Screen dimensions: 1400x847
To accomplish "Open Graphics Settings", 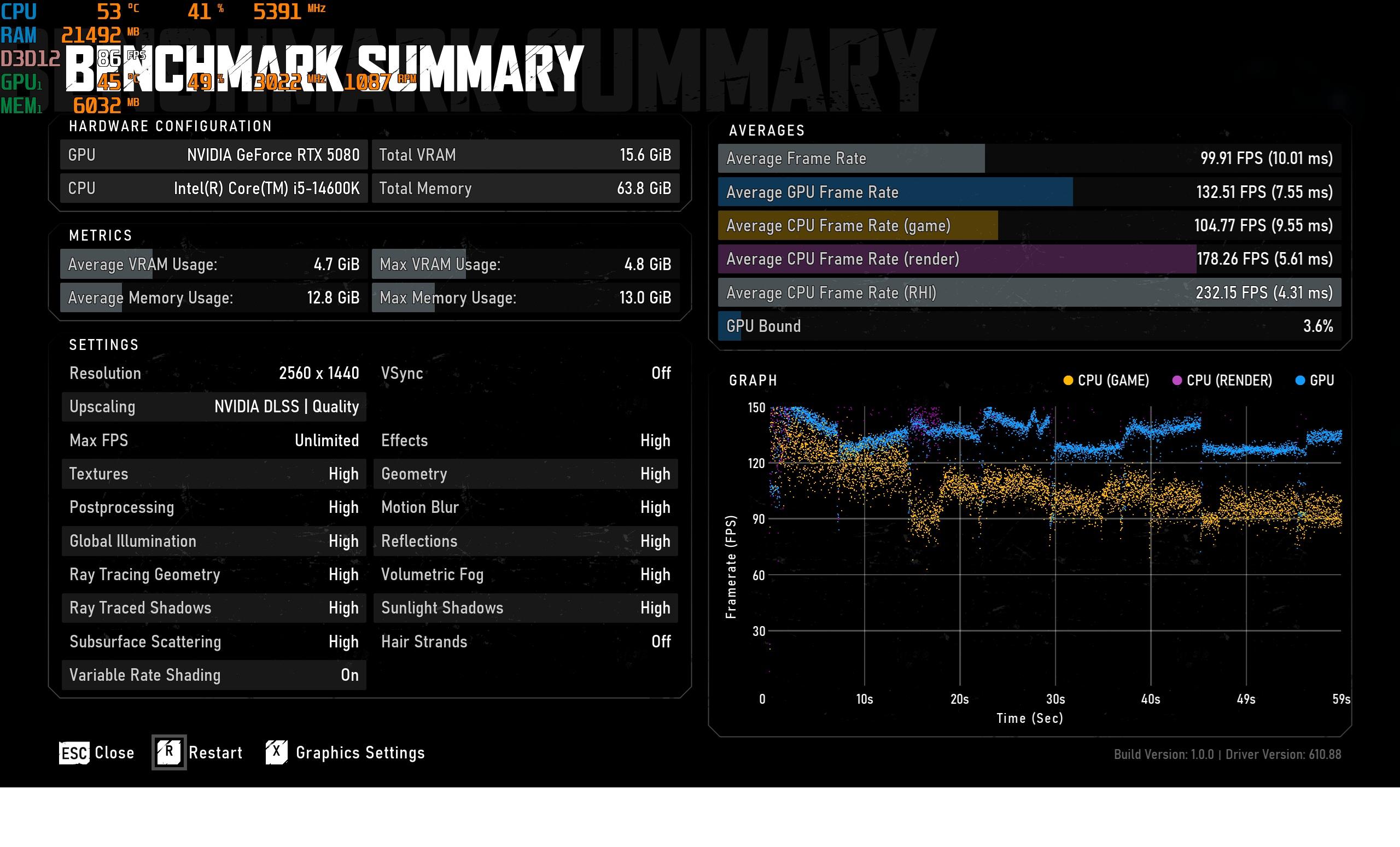I will click(360, 753).
